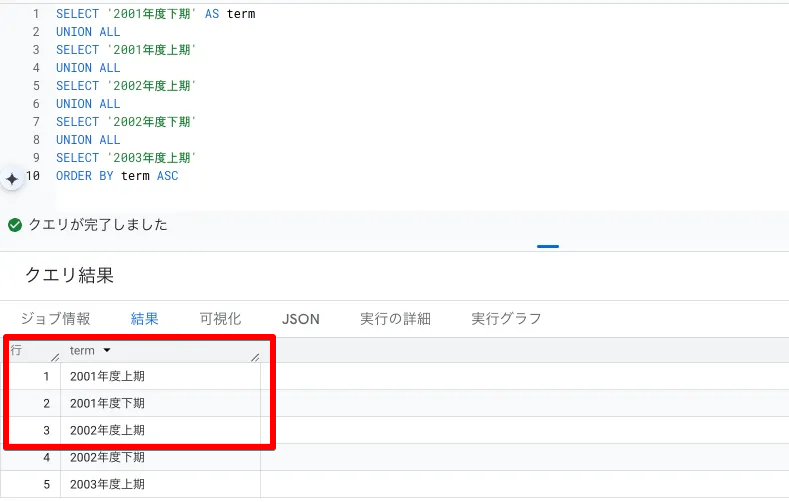This screenshot has height=502, width=789.
Task: Click the 行 column header
Action: click(x=17, y=351)
